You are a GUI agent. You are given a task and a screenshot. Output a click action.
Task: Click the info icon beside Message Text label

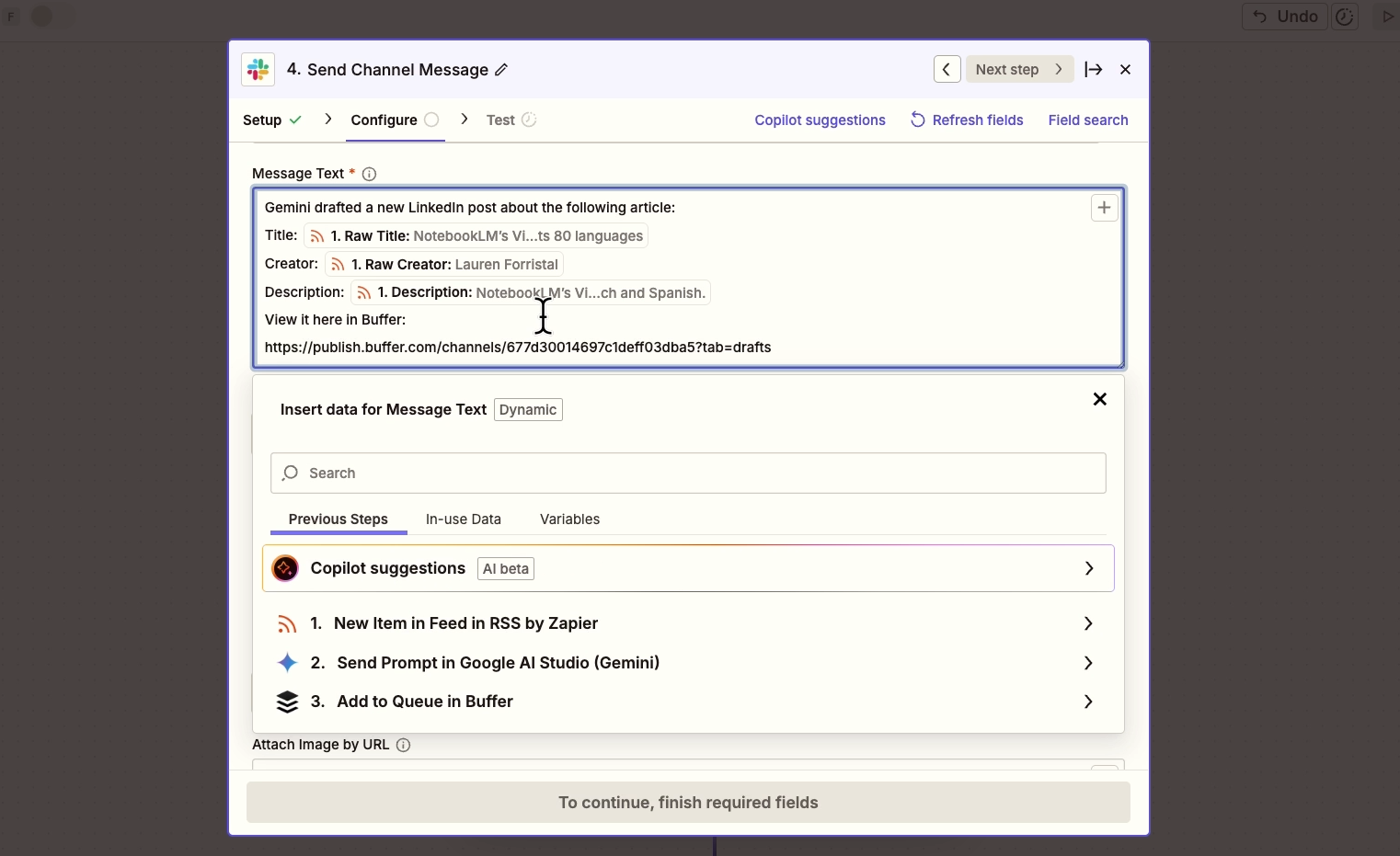[x=370, y=174]
